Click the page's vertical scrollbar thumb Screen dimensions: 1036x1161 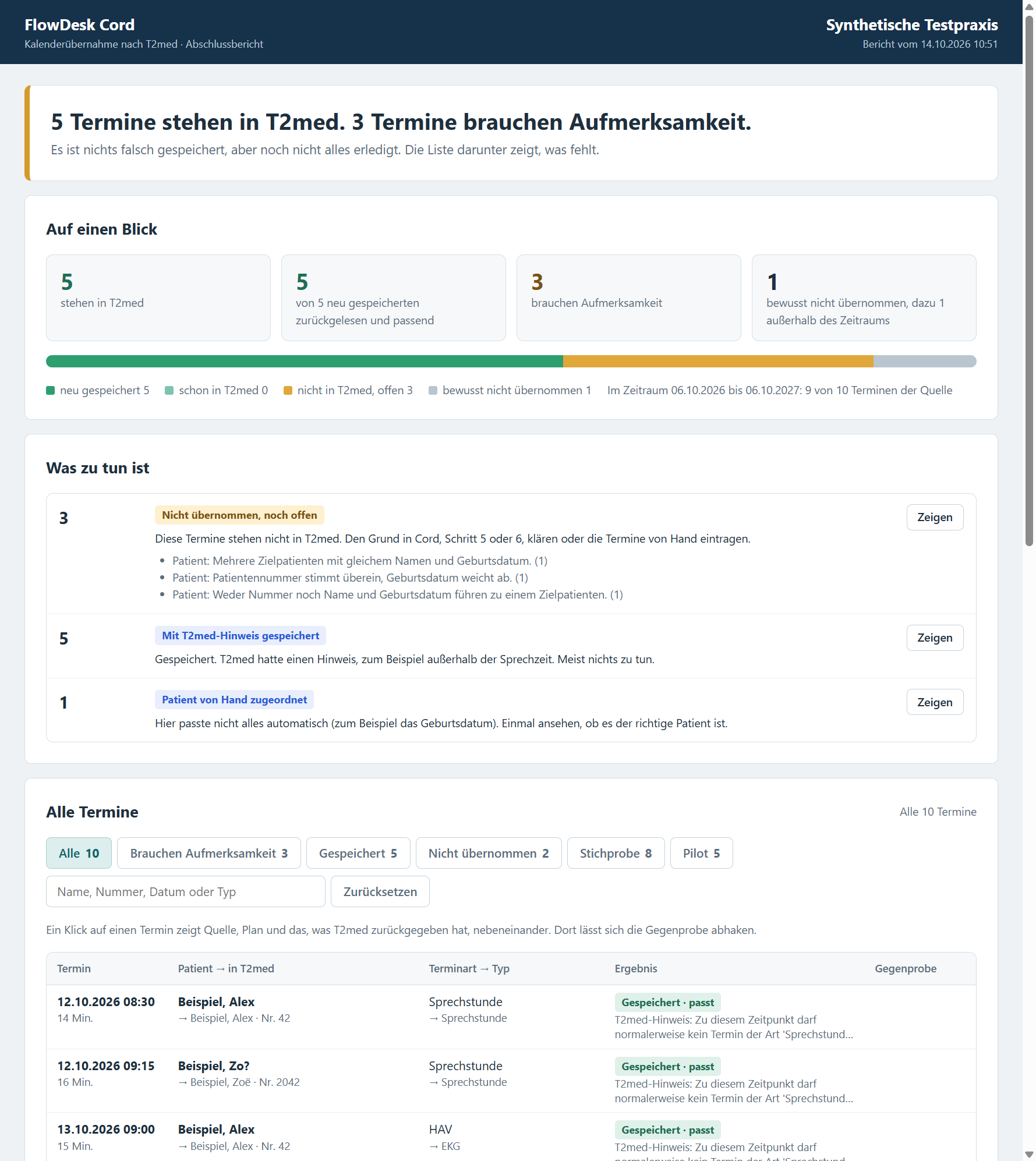click(1029, 281)
